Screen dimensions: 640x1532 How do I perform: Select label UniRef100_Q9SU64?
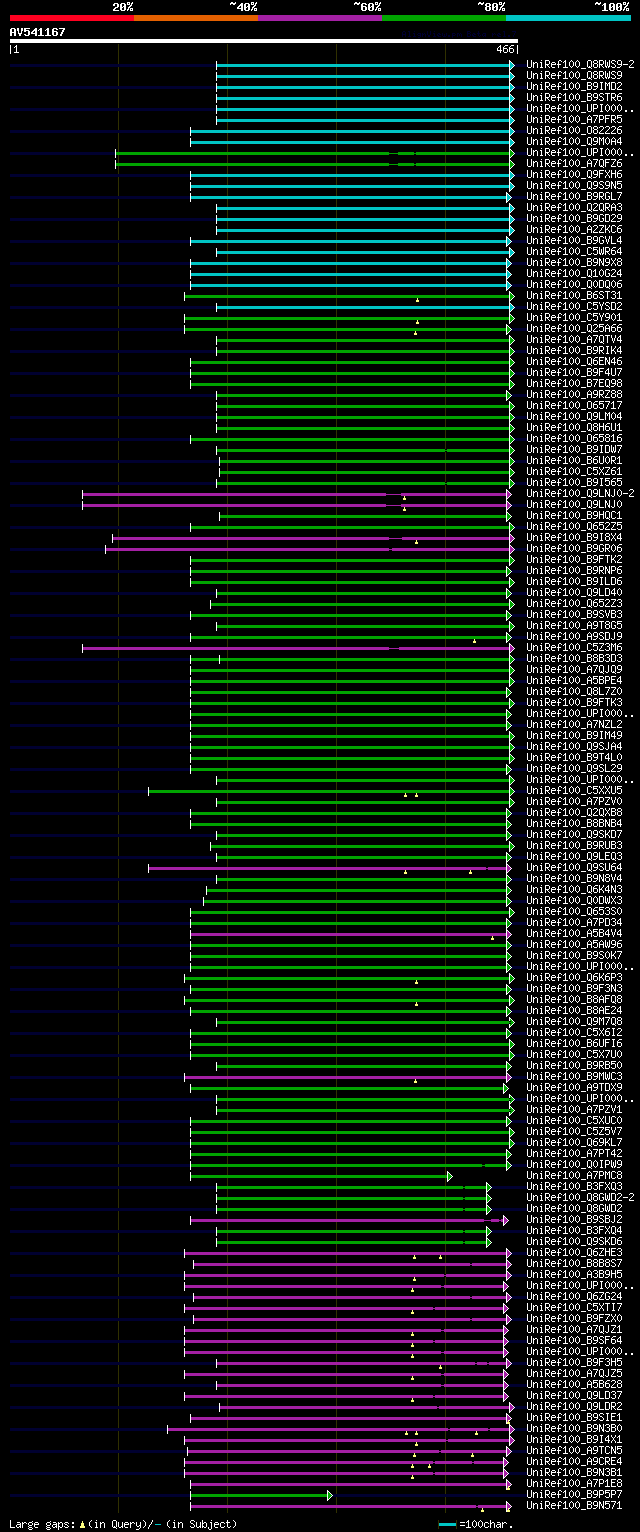click(574, 867)
